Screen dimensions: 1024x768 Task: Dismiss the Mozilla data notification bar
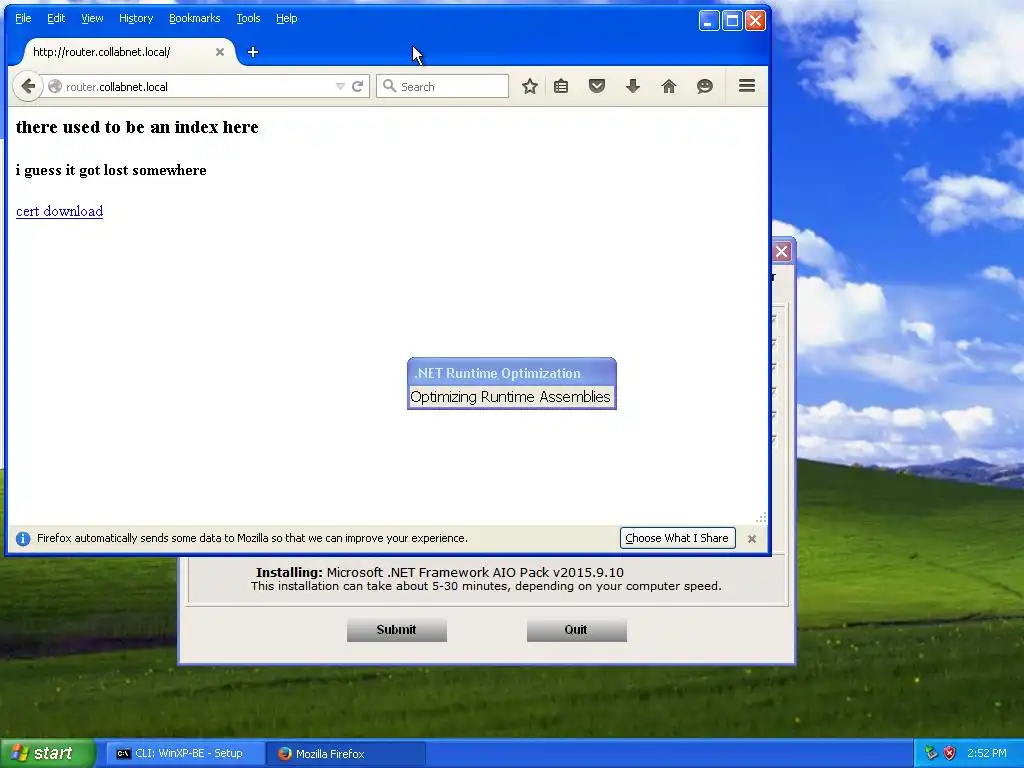point(752,539)
